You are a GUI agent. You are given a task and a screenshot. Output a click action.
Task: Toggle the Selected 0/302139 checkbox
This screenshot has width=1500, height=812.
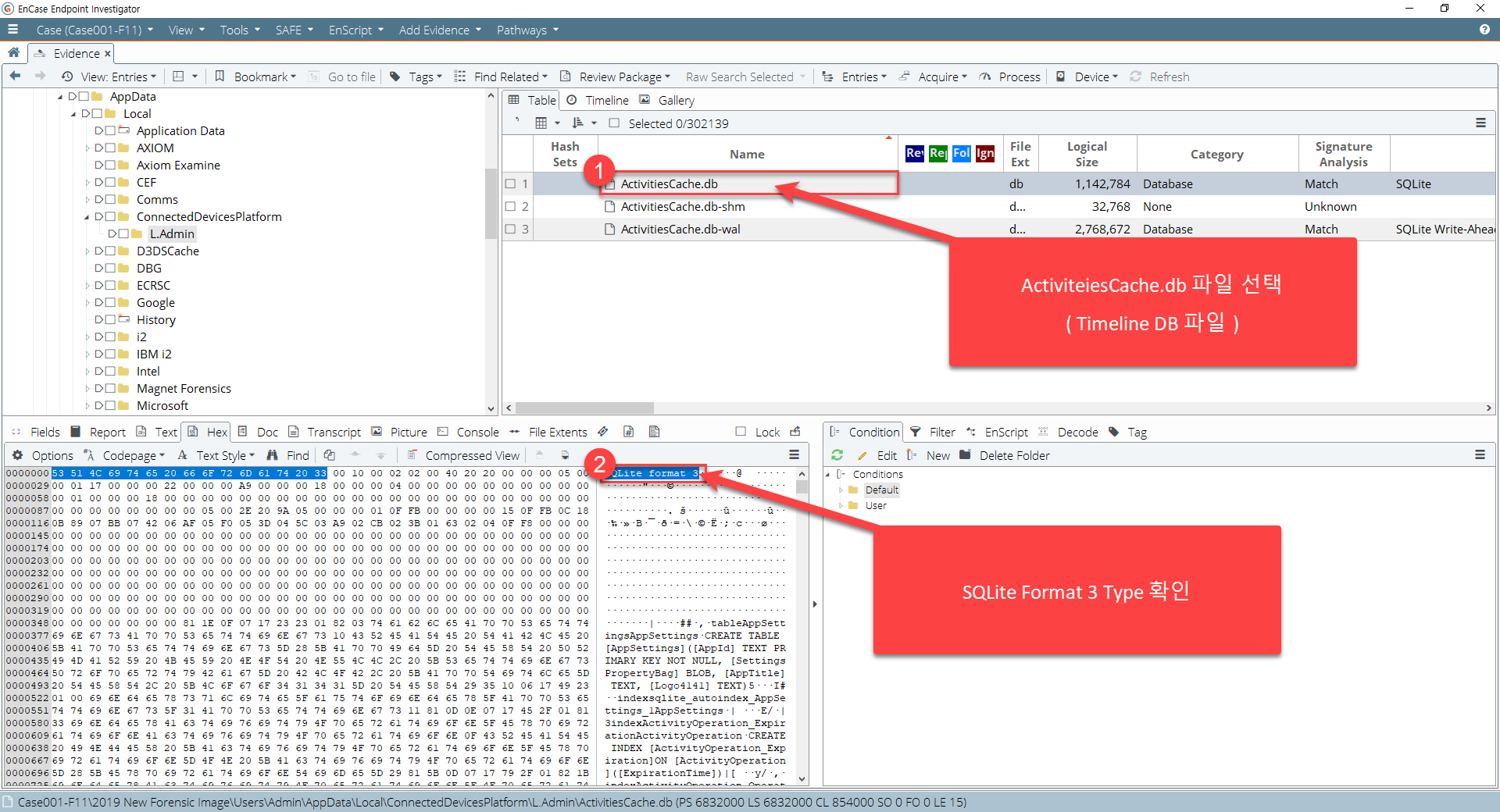(614, 123)
